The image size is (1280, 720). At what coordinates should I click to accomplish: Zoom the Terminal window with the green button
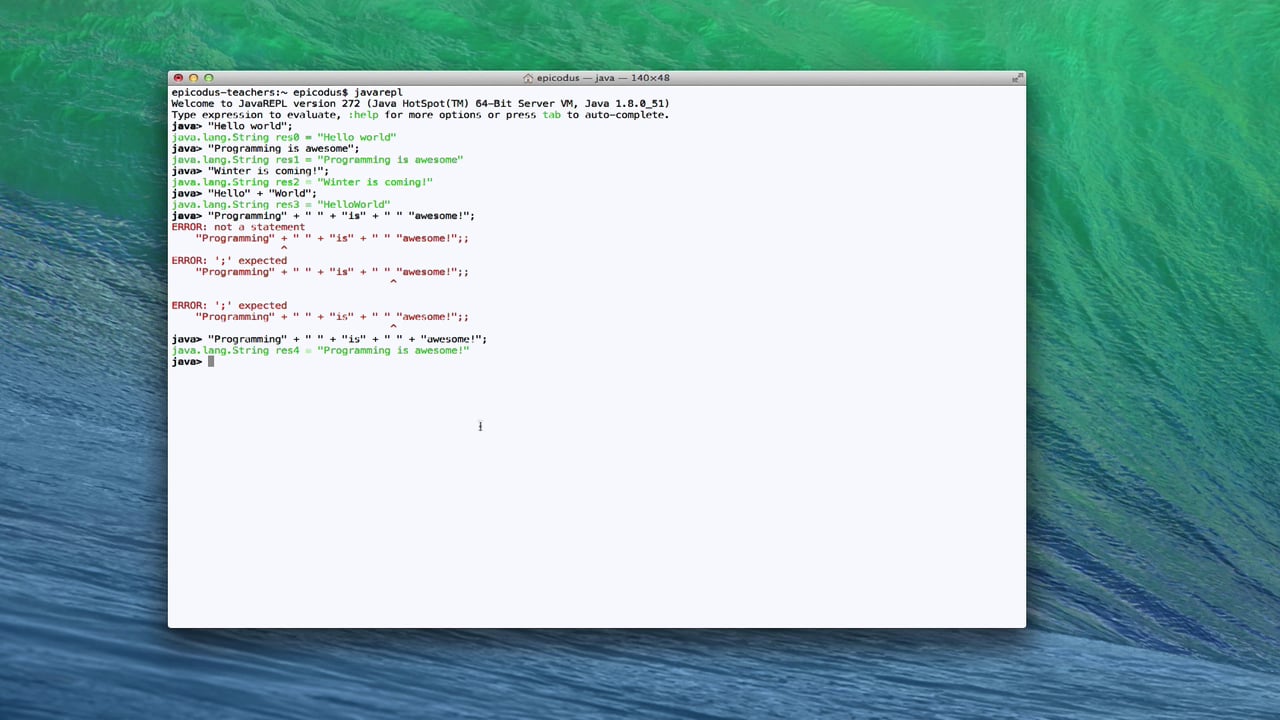[x=208, y=78]
